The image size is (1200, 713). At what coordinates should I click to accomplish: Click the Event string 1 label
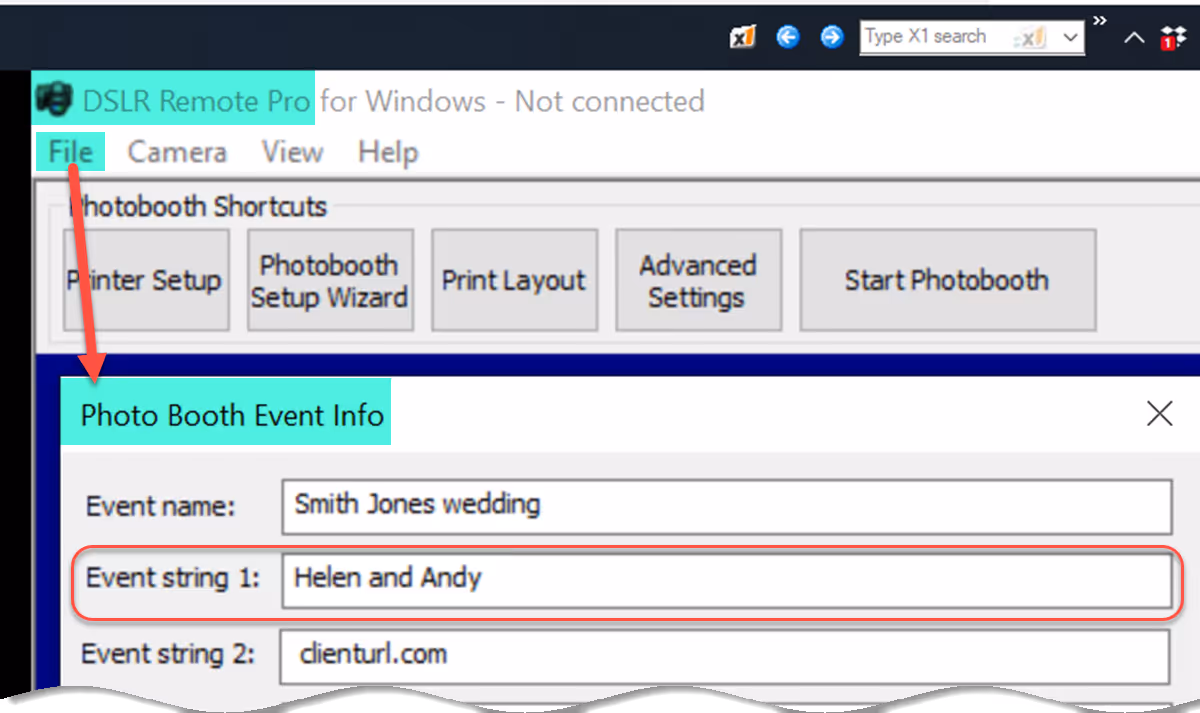172,579
